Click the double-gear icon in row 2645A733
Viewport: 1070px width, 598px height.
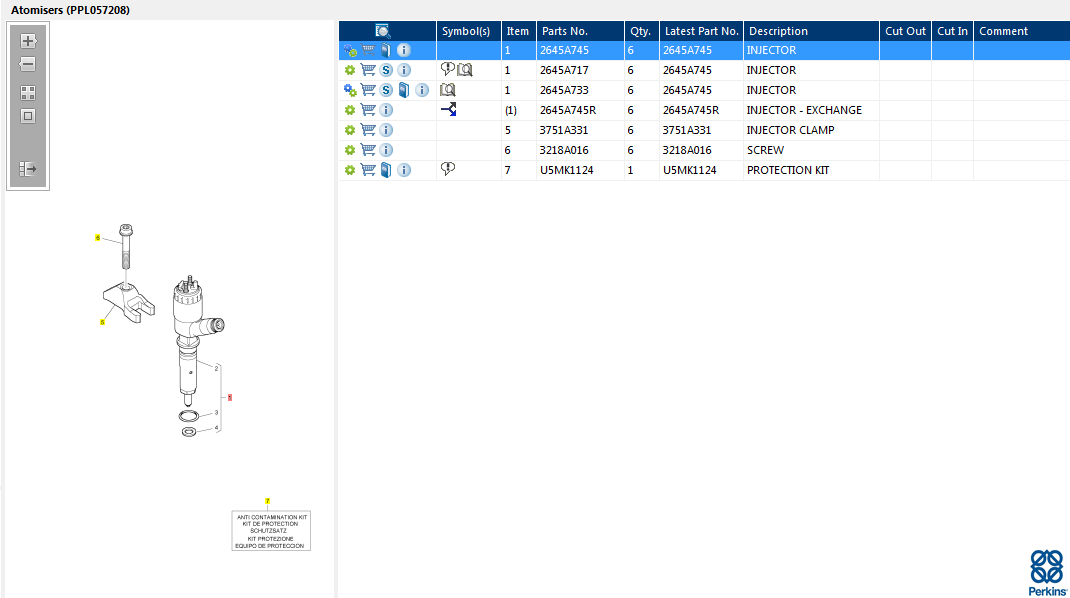pyautogui.click(x=350, y=89)
